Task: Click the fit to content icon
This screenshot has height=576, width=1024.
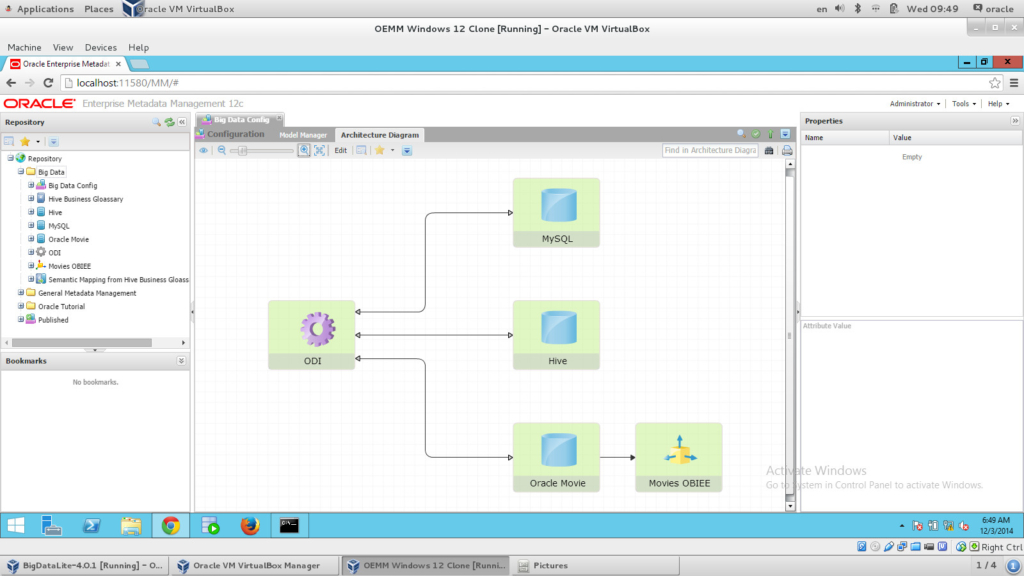Action: pyautogui.click(x=319, y=150)
